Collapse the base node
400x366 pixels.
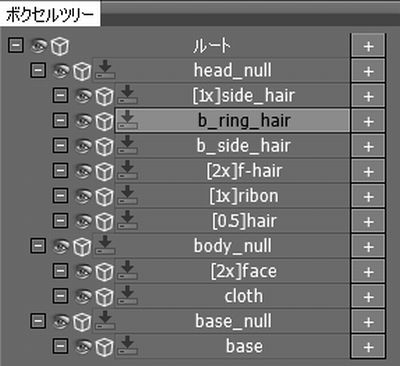click(60, 346)
